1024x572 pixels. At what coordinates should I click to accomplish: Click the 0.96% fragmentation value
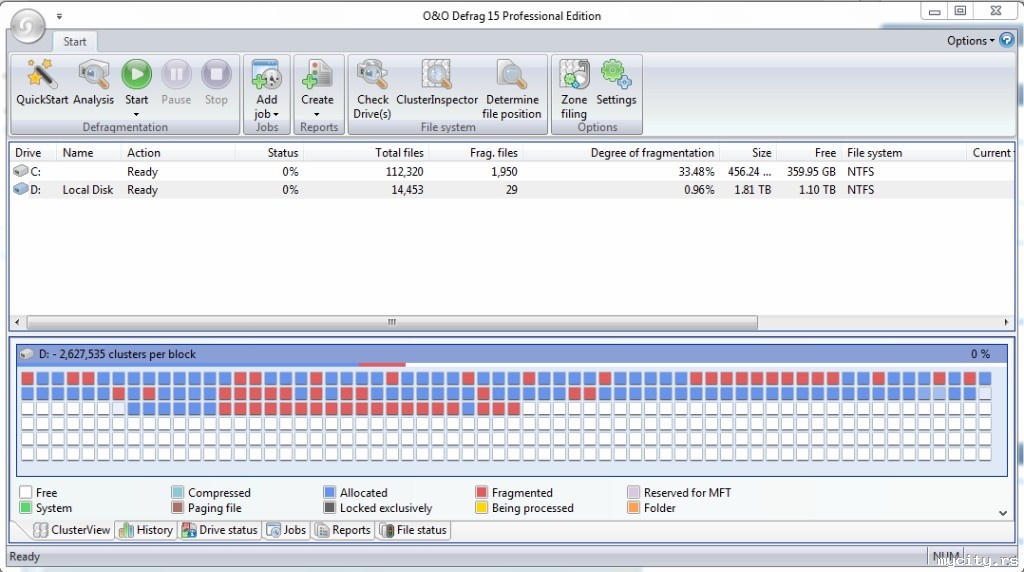pos(699,190)
